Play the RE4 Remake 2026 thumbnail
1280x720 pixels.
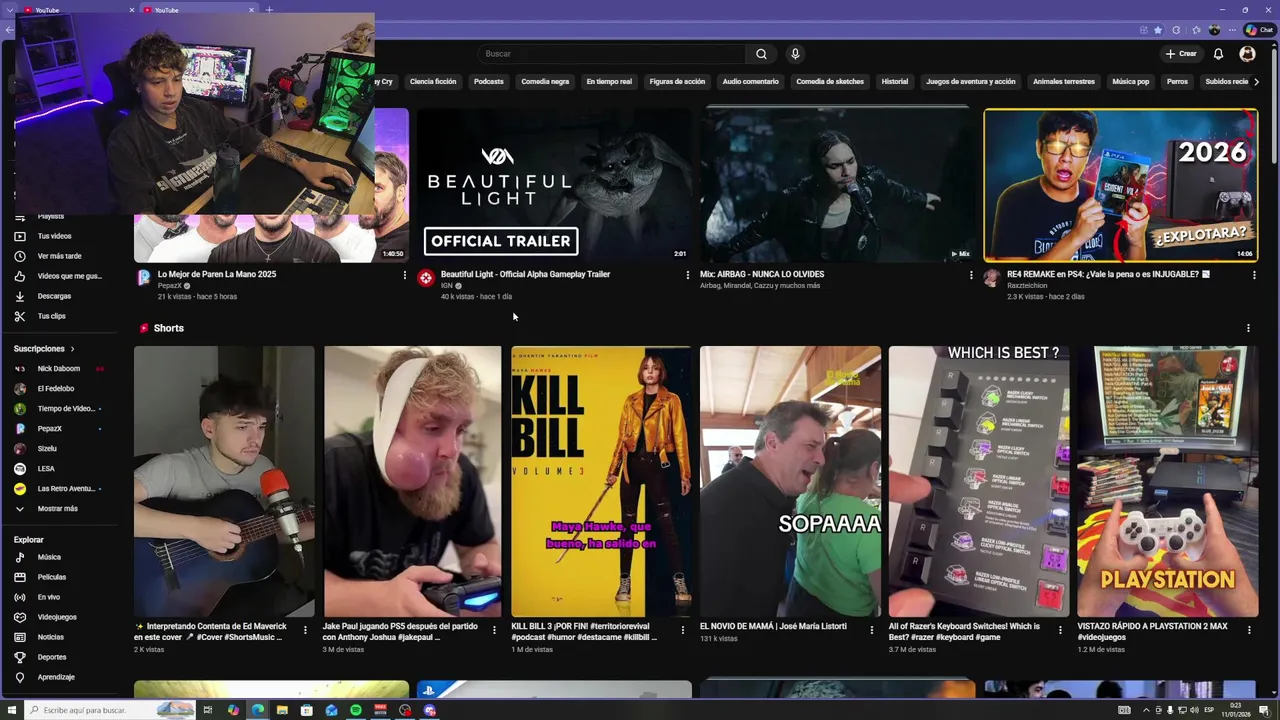(x=1121, y=185)
